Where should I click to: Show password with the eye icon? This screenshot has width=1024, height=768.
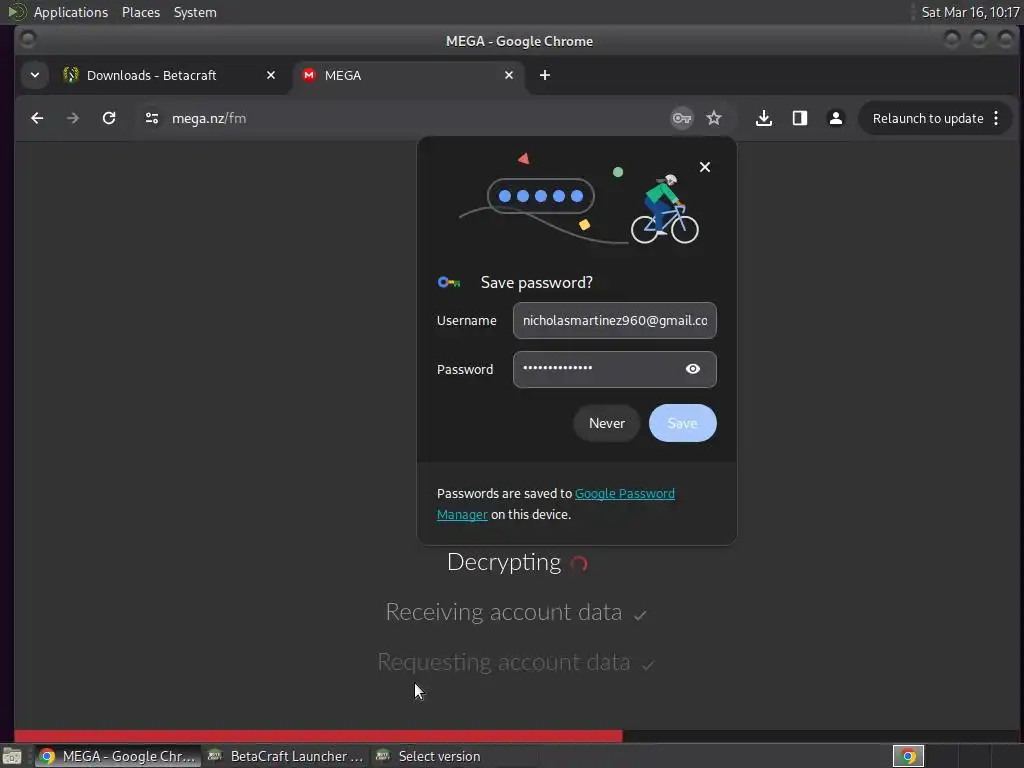[693, 369]
